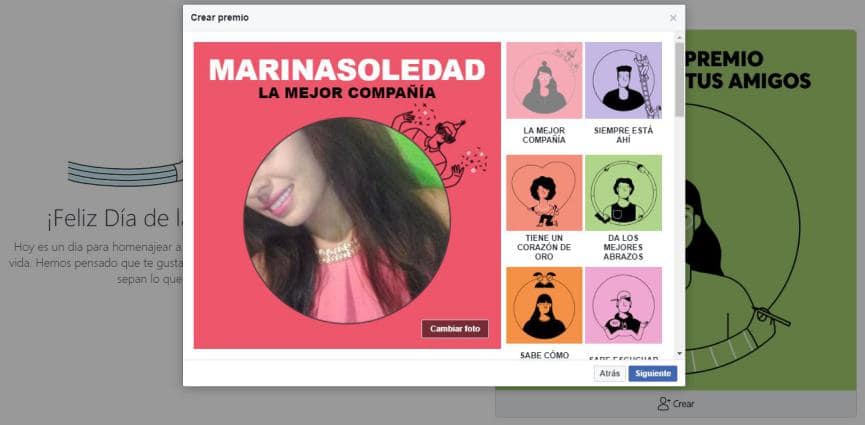Click the "MARINASOLEDAD" name on the award preview

point(347,70)
